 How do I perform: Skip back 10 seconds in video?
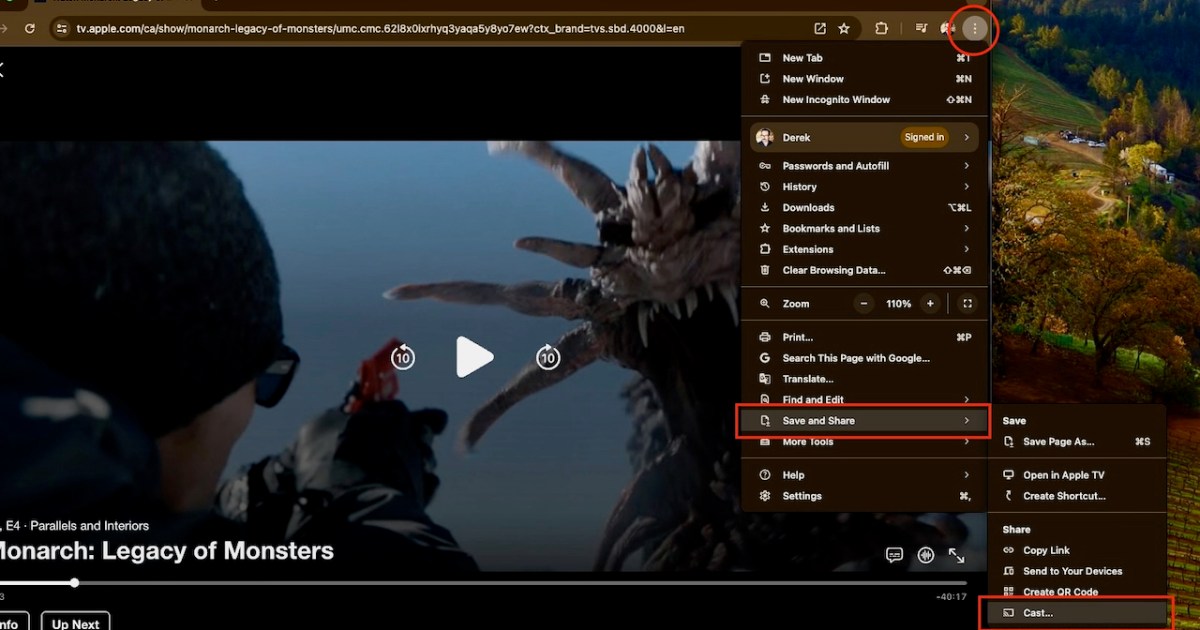coord(402,357)
